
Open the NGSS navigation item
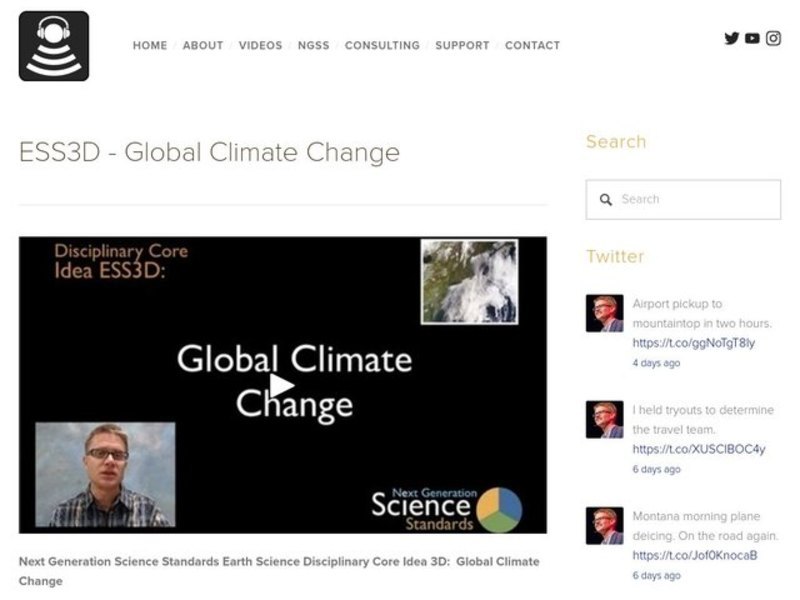pos(313,45)
